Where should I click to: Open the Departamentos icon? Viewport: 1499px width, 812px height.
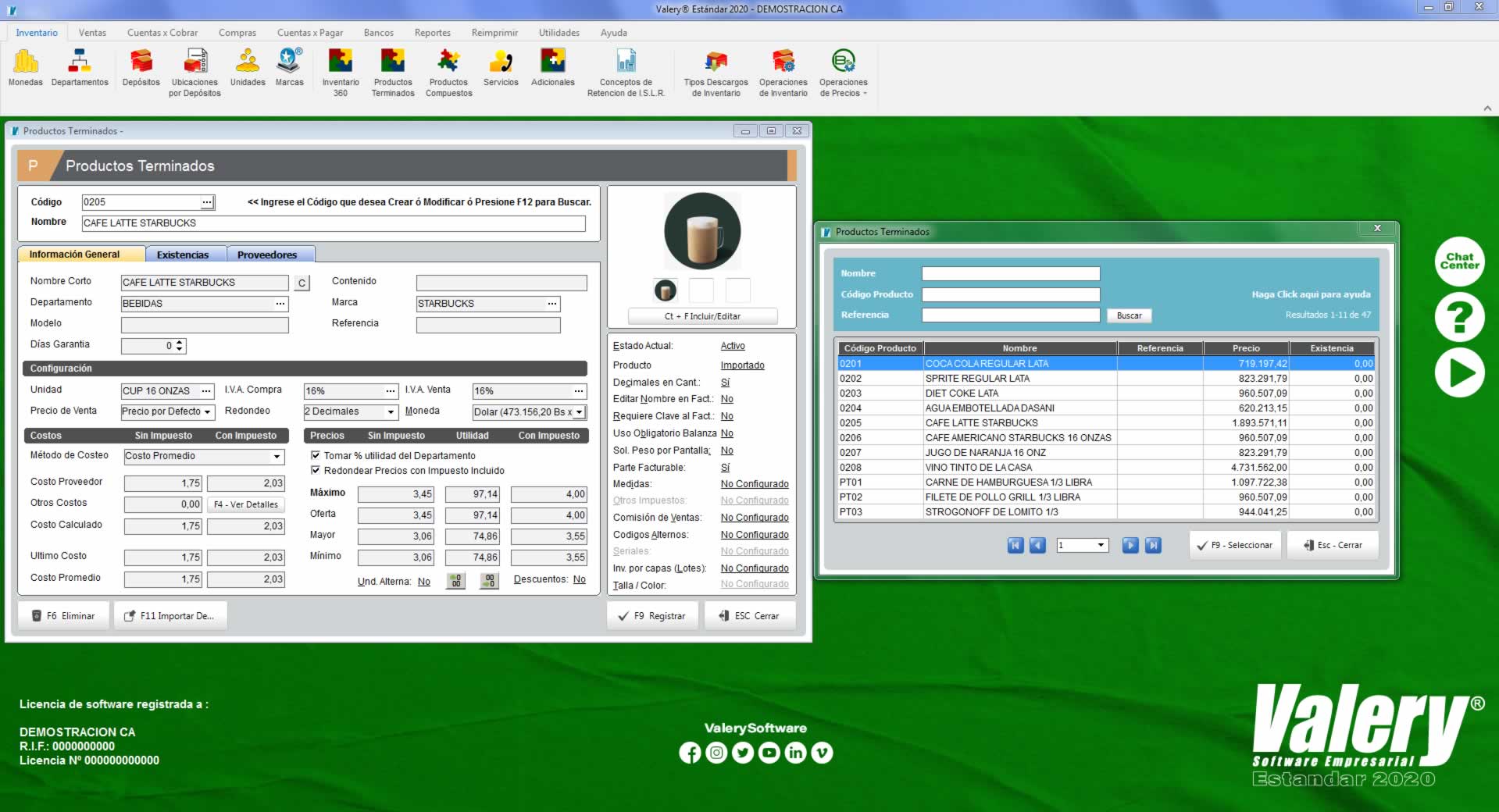(x=80, y=67)
